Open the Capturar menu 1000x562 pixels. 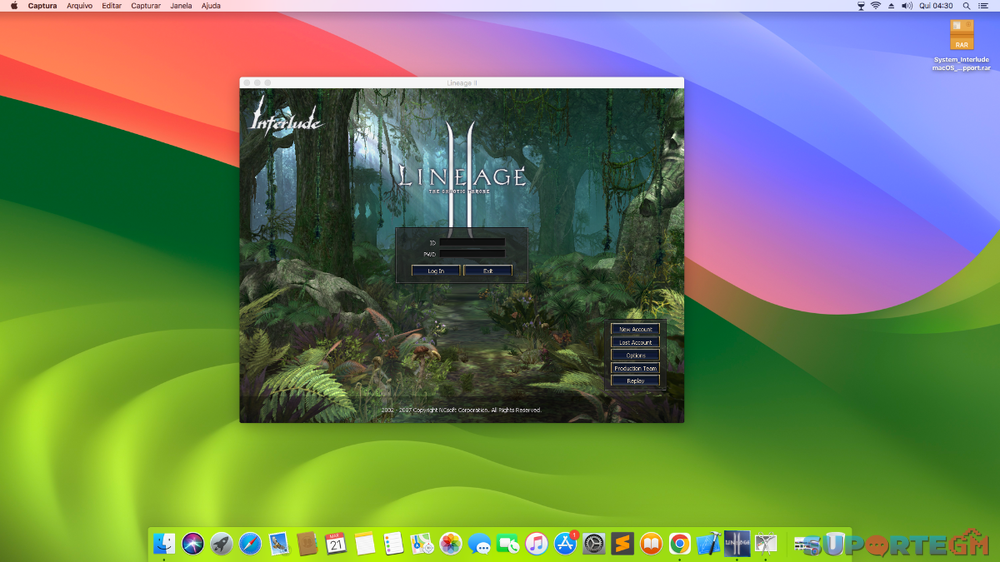pos(145,6)
